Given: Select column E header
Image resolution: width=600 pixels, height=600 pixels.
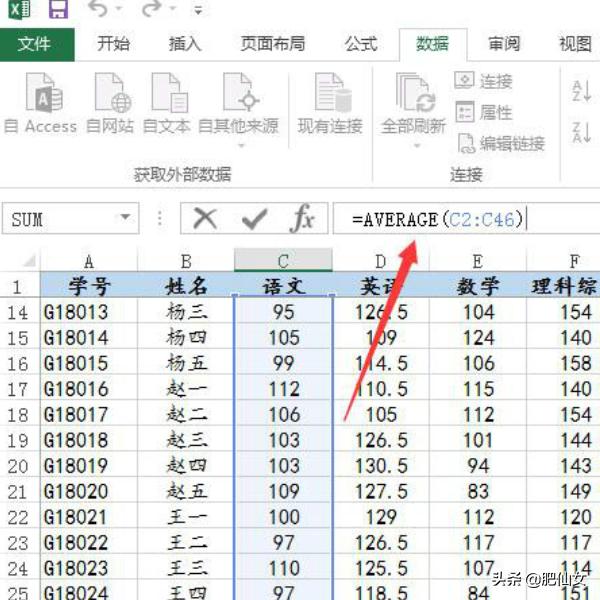Looking at the screenshot, I should click(x=478, y=262).
